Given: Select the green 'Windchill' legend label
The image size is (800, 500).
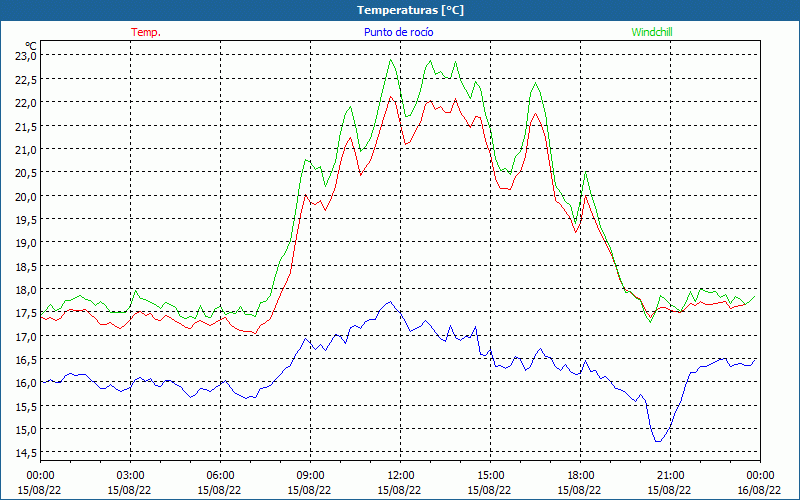Looking at the screenshot, I should tap(652, 32).
